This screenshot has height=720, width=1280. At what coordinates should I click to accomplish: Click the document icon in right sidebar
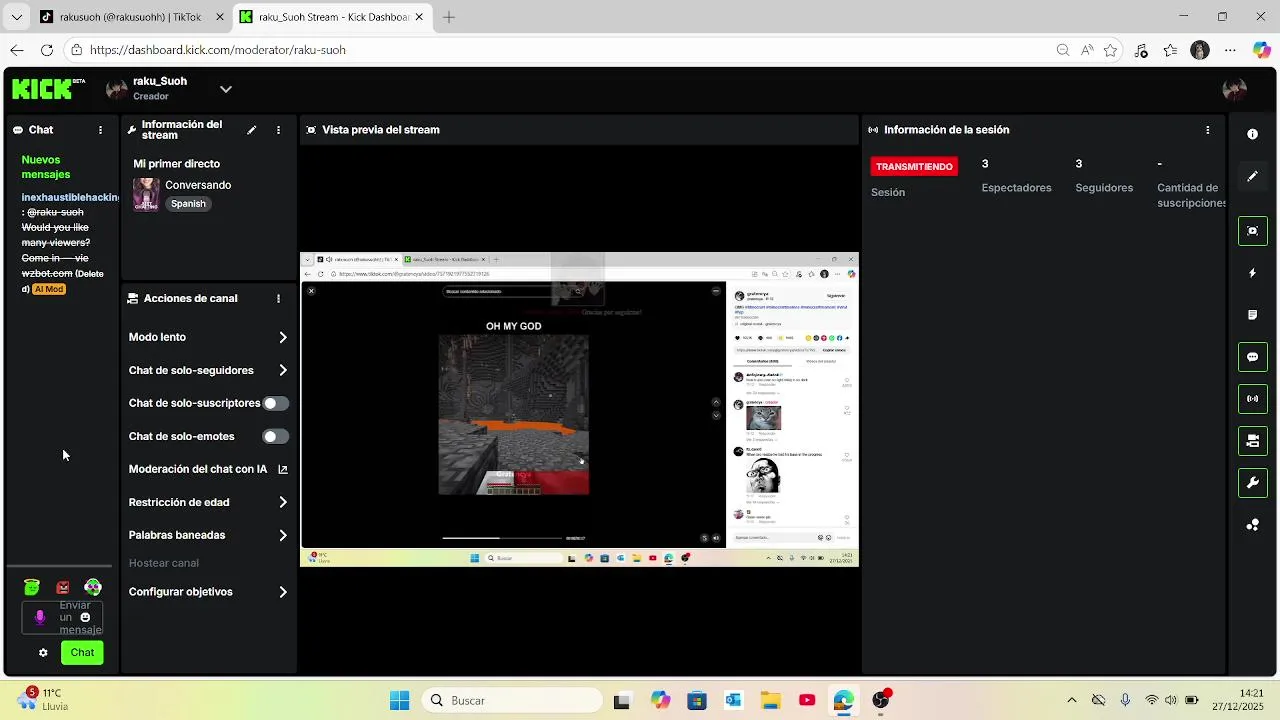pos(1253,315)
